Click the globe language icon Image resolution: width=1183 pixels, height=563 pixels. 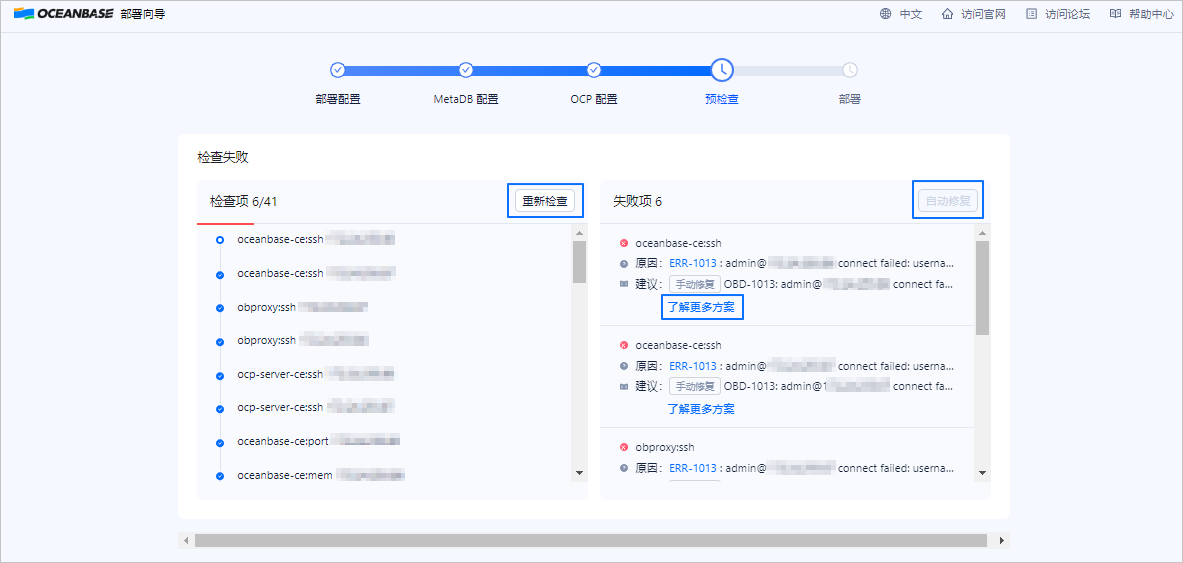pyautogui.click(x=885, y=14)
